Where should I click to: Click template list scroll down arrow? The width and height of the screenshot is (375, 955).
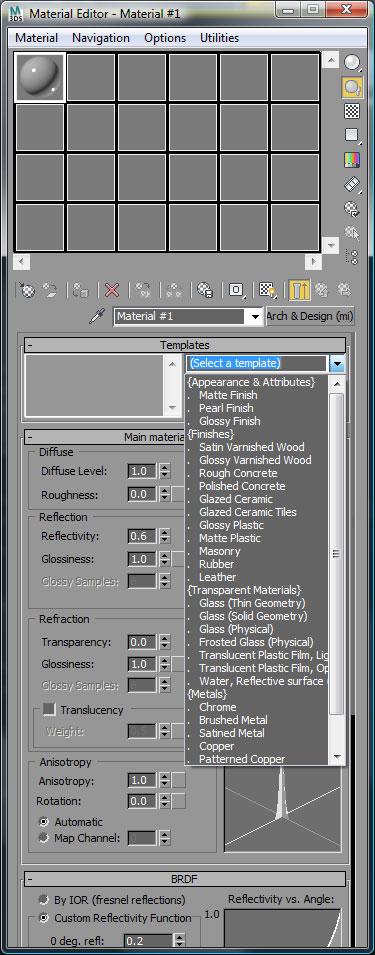coord(337,757)
